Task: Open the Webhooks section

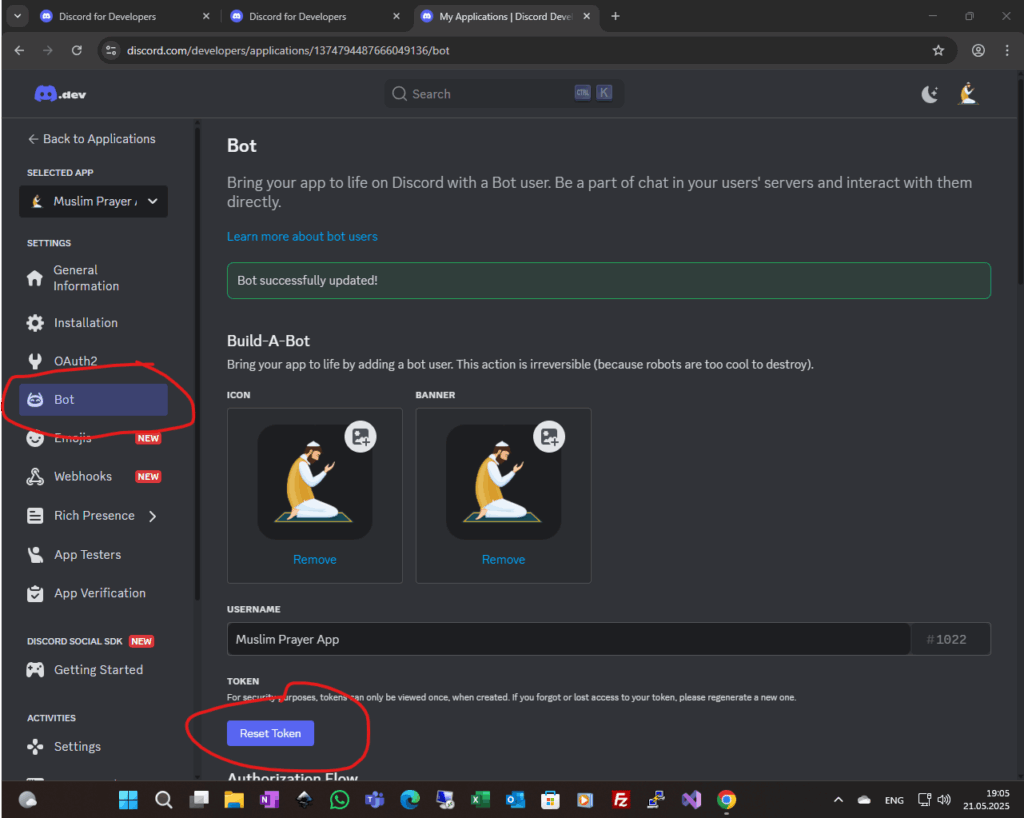Action: tap(83, 477)
